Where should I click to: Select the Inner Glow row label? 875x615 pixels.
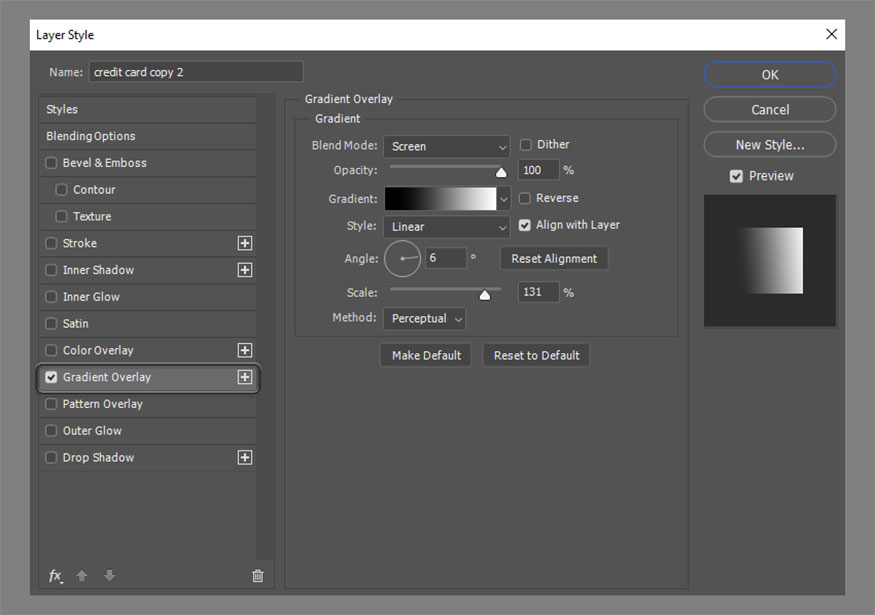click(91, 297)
